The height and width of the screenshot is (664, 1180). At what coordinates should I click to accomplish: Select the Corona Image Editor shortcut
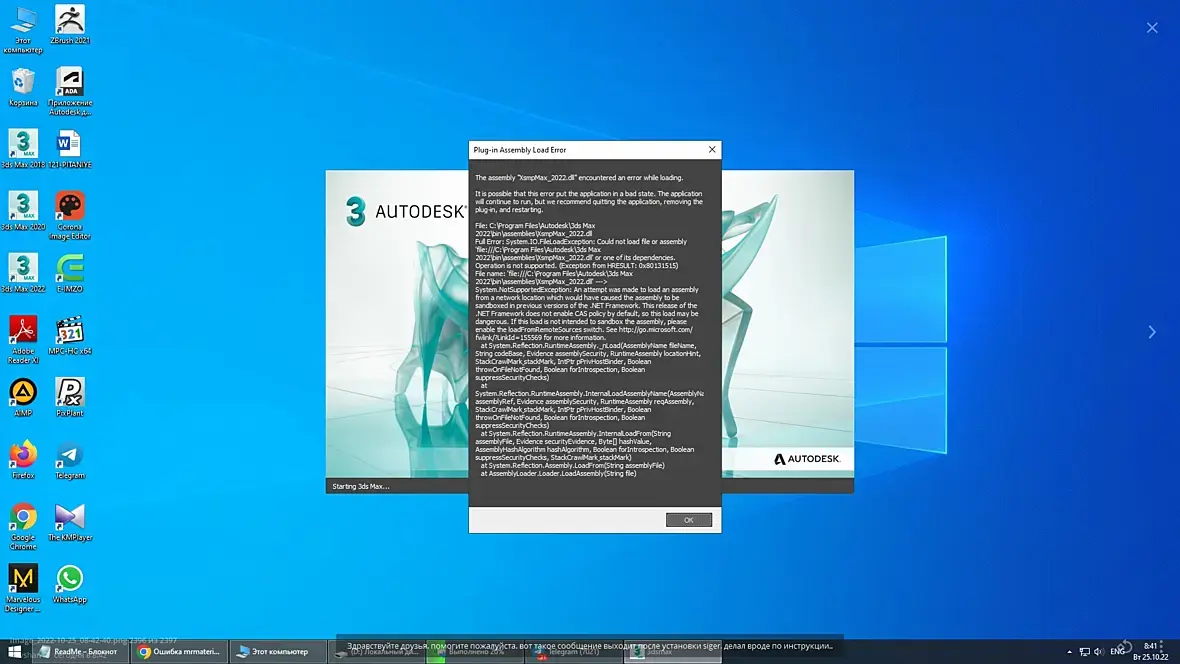click(70, 215)
